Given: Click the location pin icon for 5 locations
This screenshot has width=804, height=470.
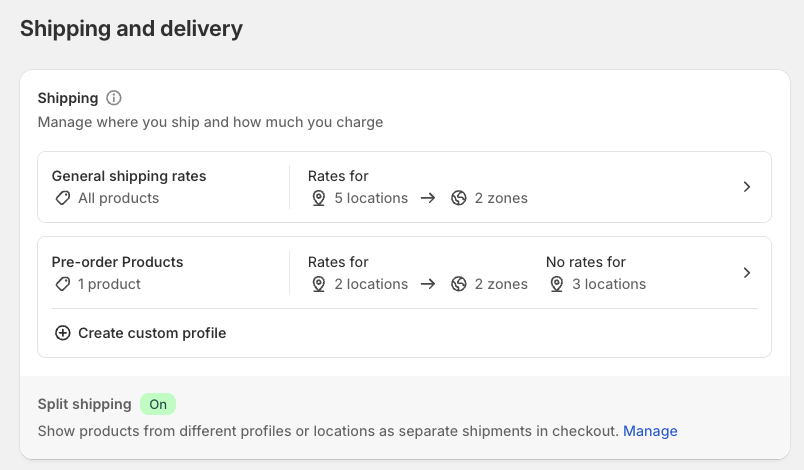Looking at the screenshot, I should pyautogui.click(x=318, y=198).
